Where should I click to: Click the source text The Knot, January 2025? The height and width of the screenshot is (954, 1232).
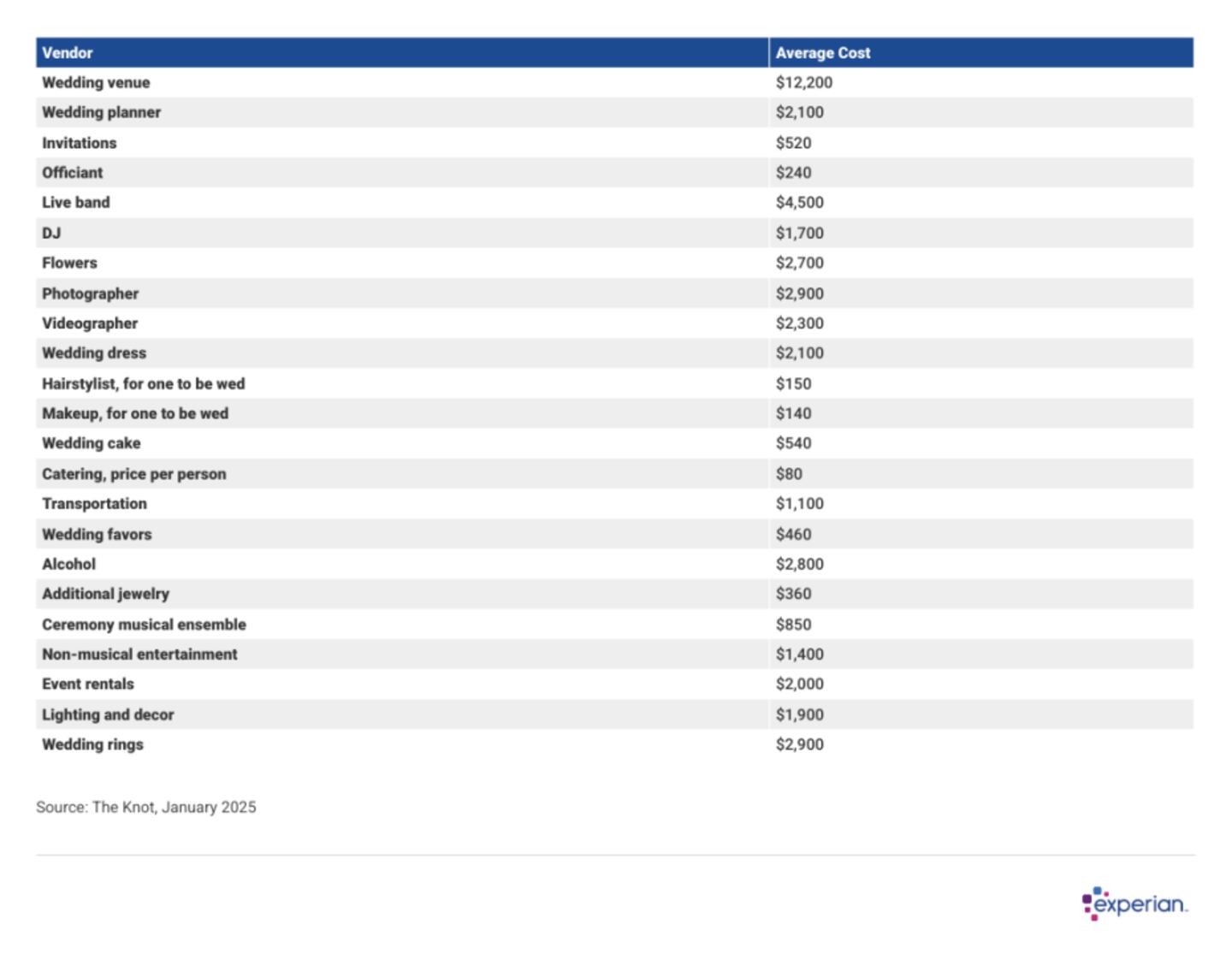146,807
